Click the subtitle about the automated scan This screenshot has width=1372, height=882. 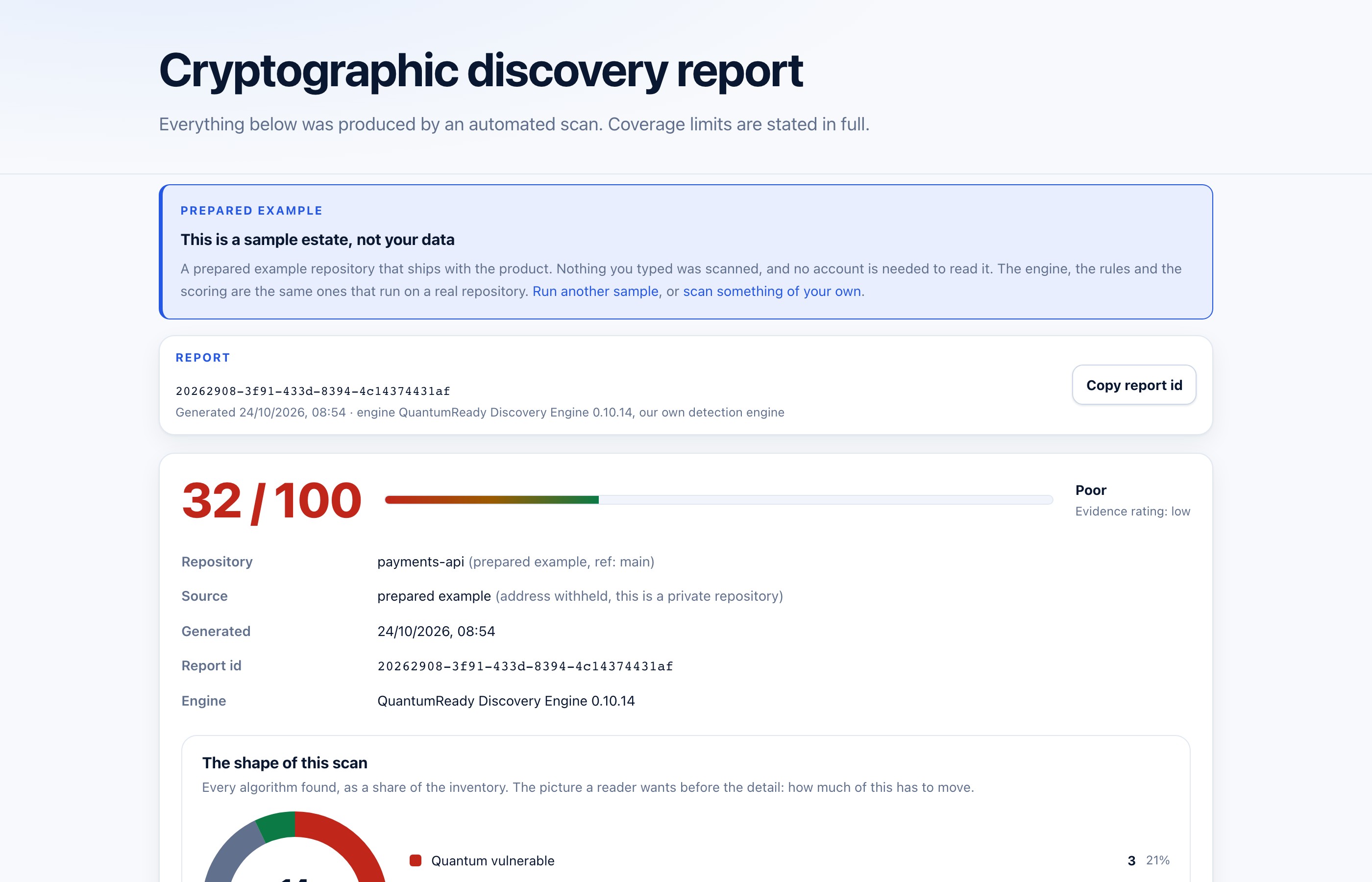point(514,124)
